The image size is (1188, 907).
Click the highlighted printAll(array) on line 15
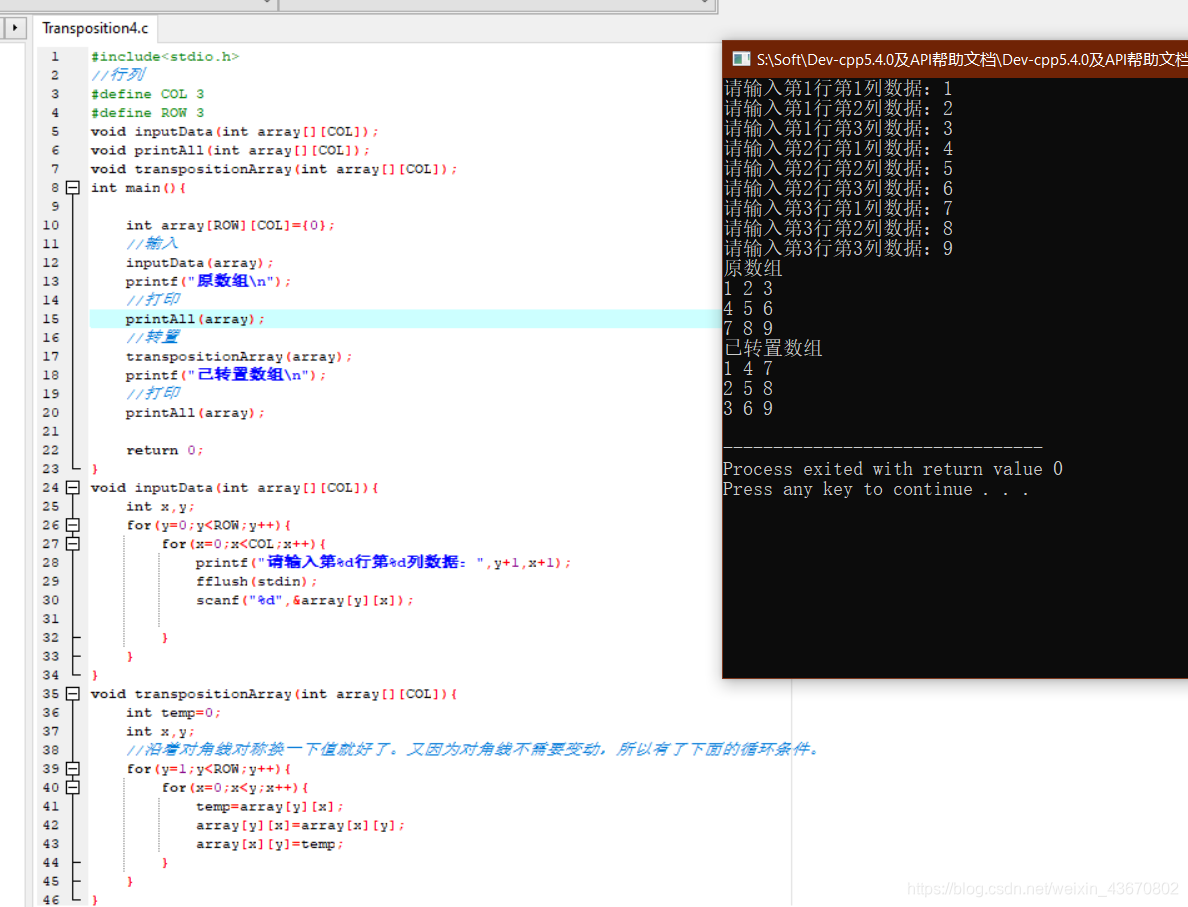click(195, 319)
